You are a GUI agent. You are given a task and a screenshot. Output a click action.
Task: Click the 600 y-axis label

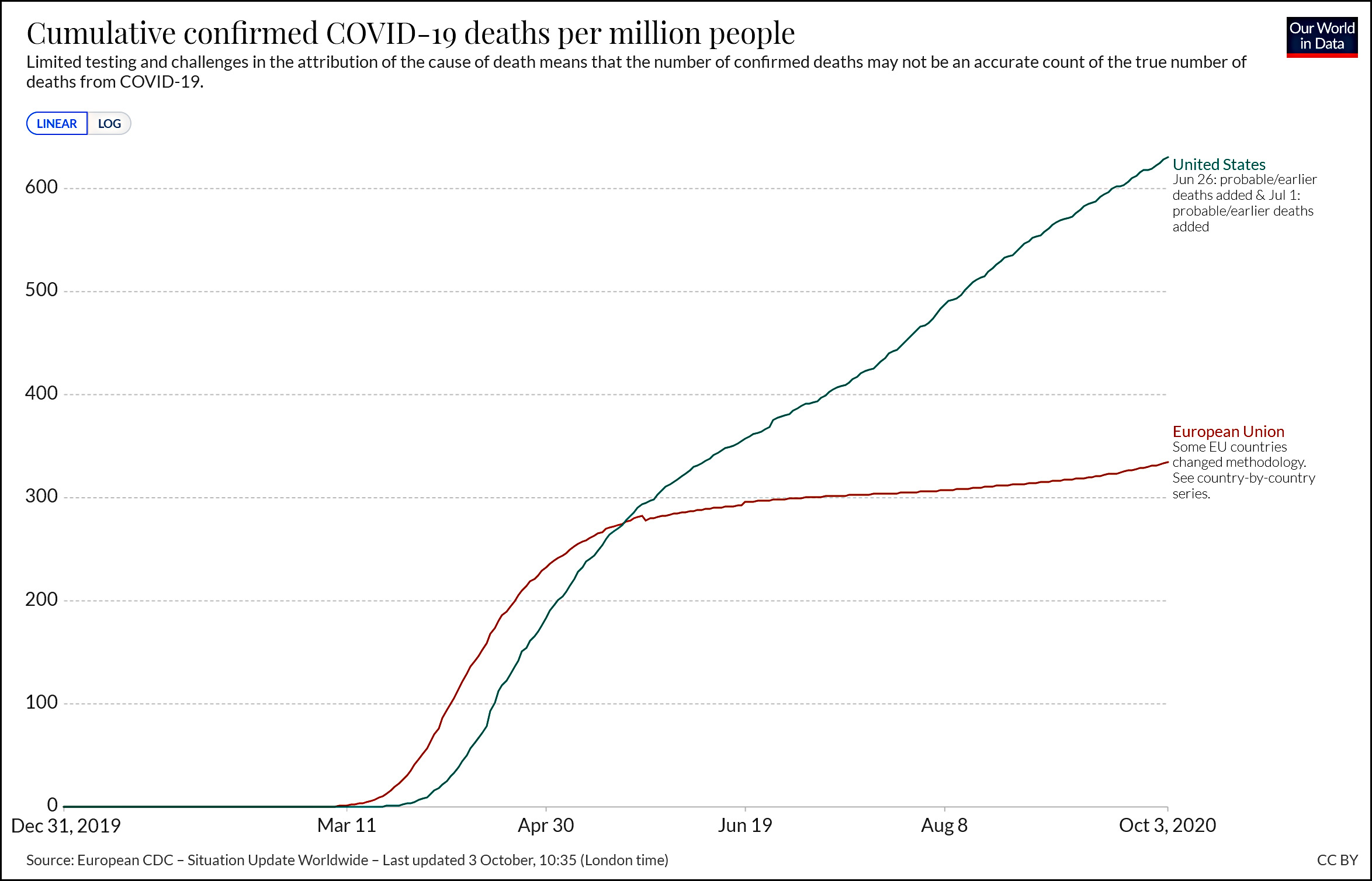coord(41,187)
